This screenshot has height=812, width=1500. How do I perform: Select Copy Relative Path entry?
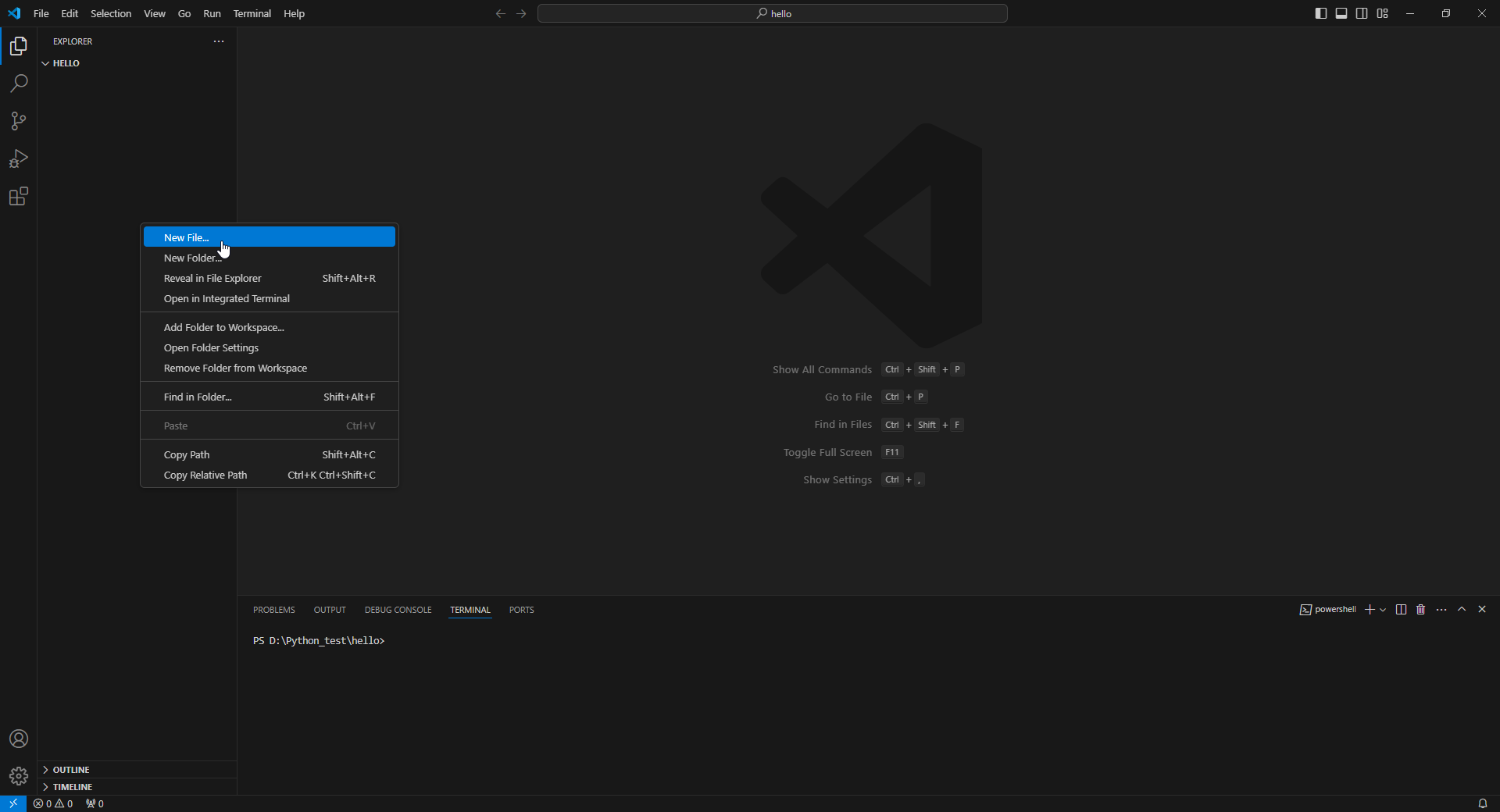click(270, 475)
